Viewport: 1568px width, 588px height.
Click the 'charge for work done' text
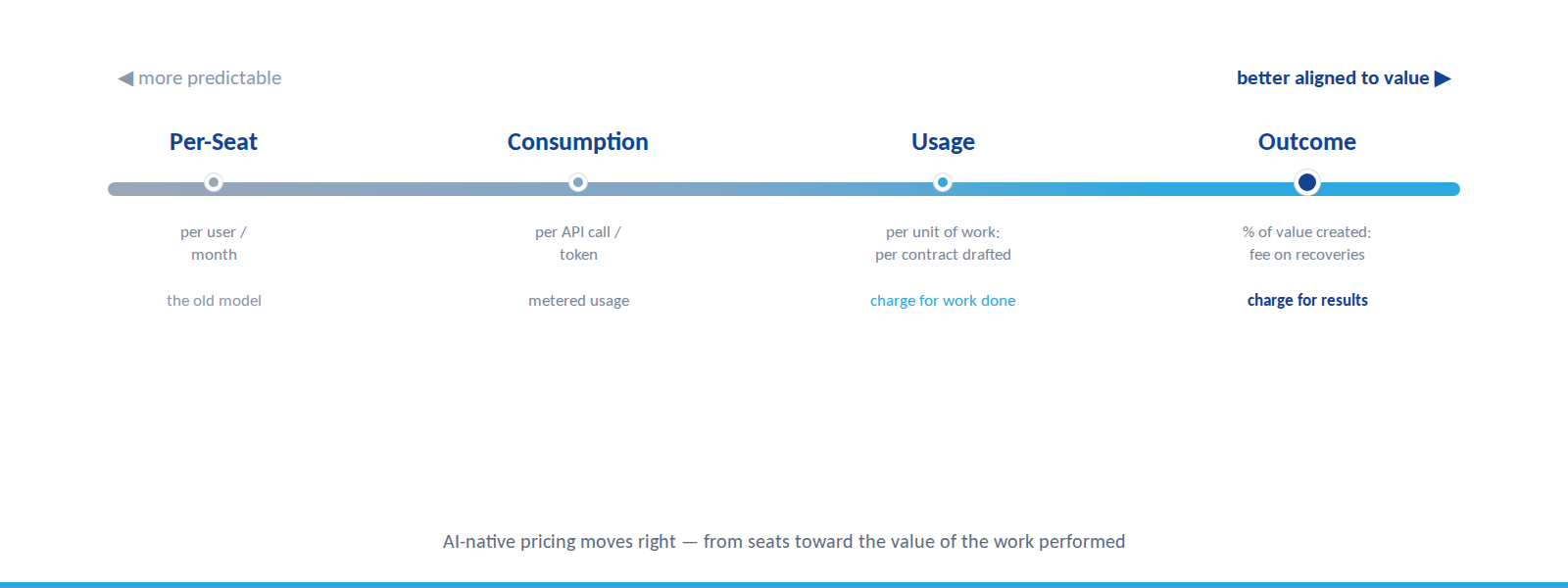pos(943,301)
